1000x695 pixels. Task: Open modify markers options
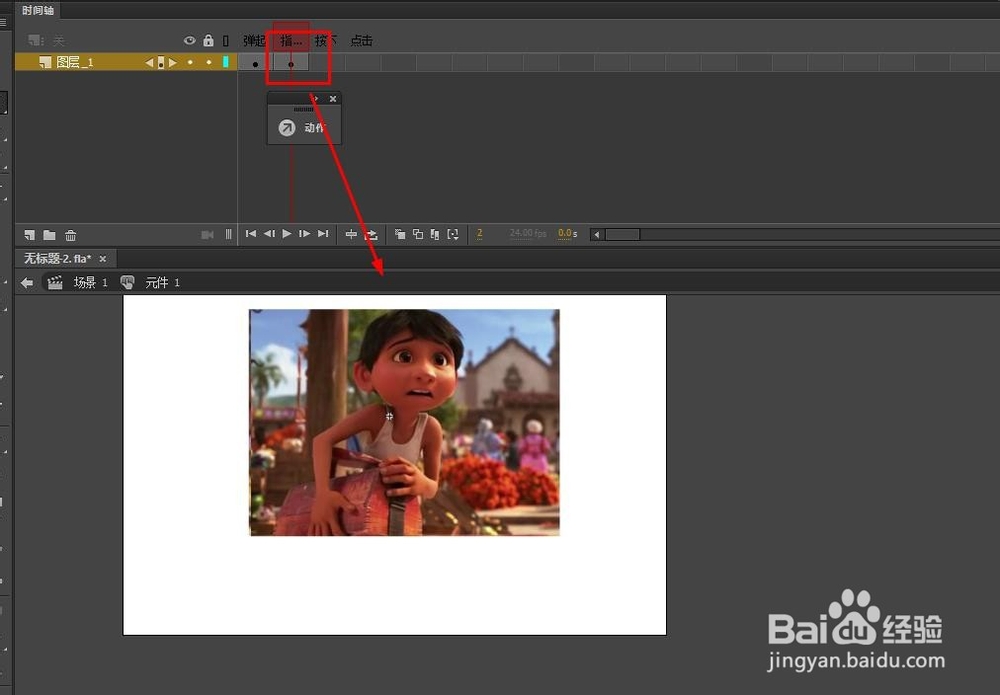tap(453, 235)
